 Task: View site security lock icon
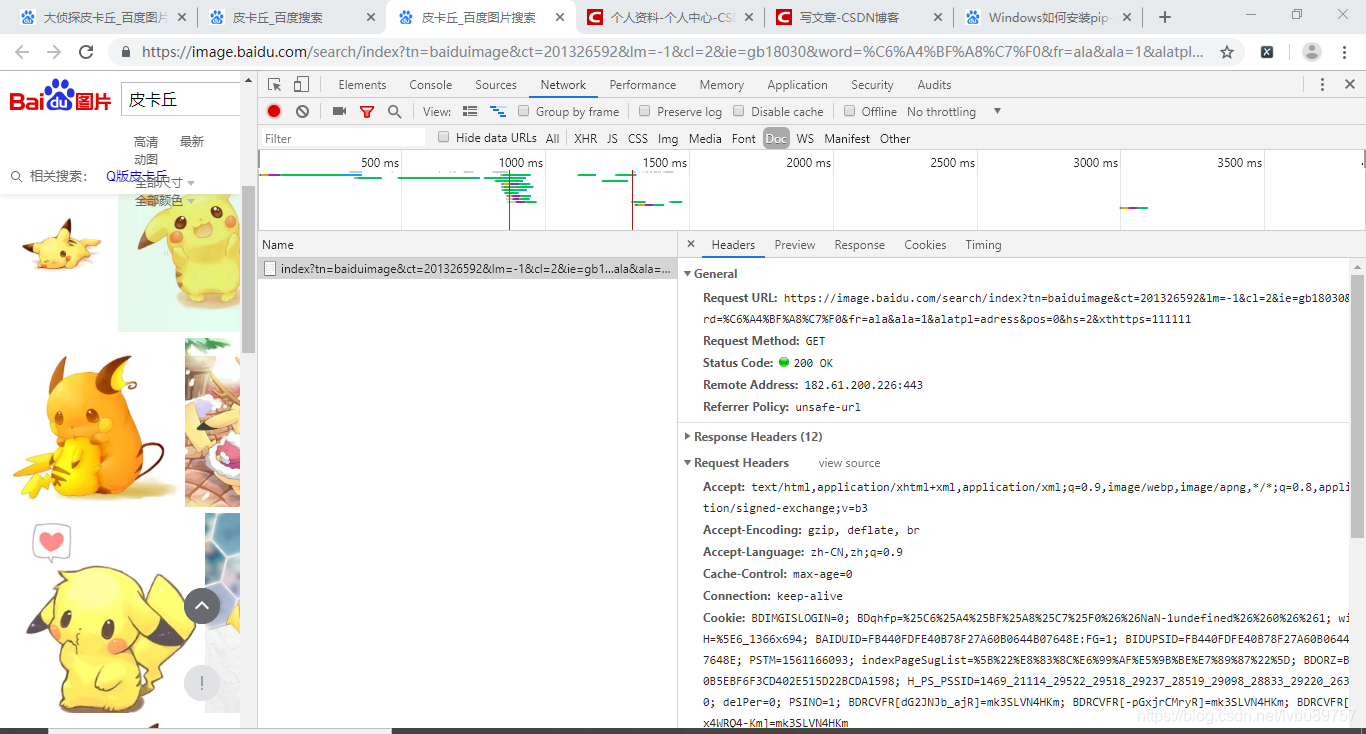tap(126, 52)
